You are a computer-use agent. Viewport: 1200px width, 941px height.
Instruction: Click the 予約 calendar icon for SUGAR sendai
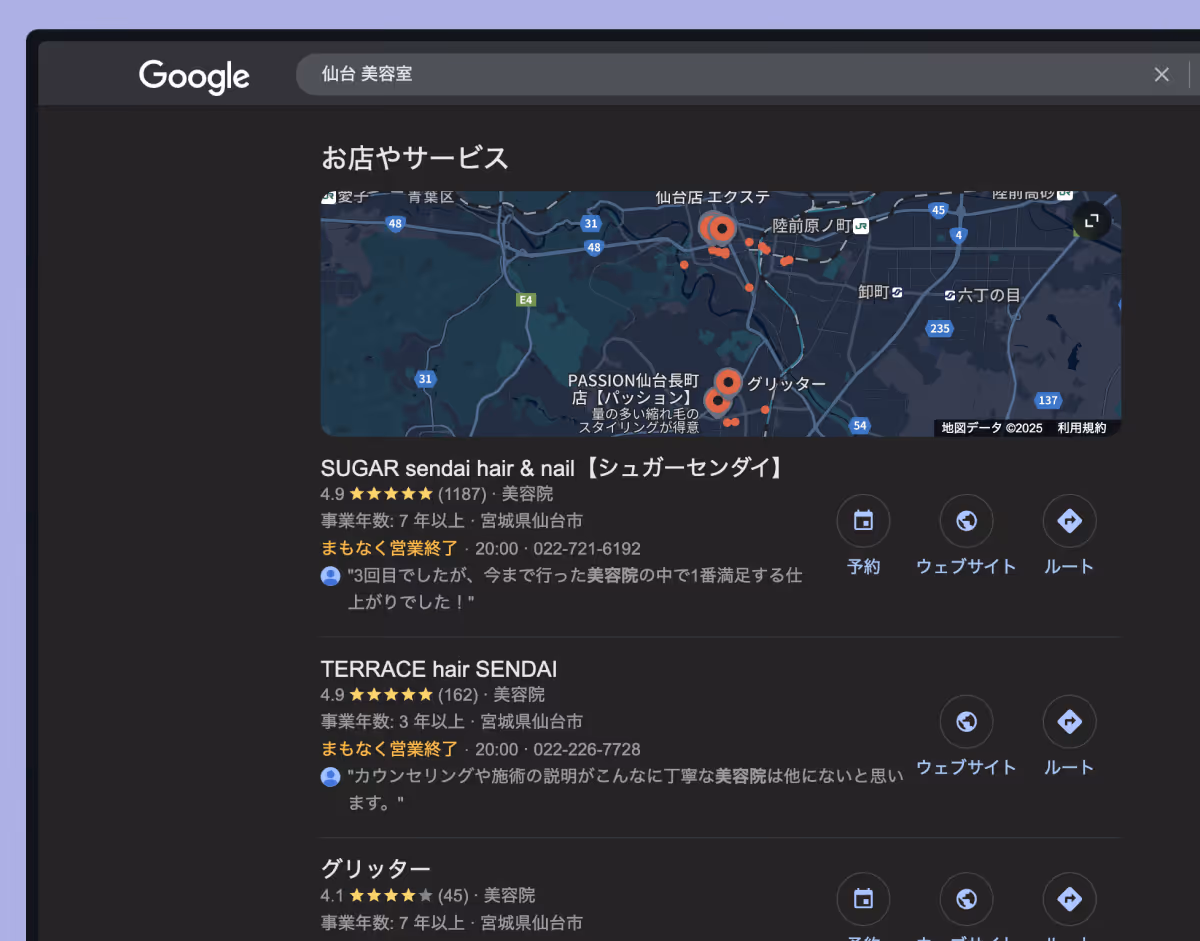tap(863, 521)
